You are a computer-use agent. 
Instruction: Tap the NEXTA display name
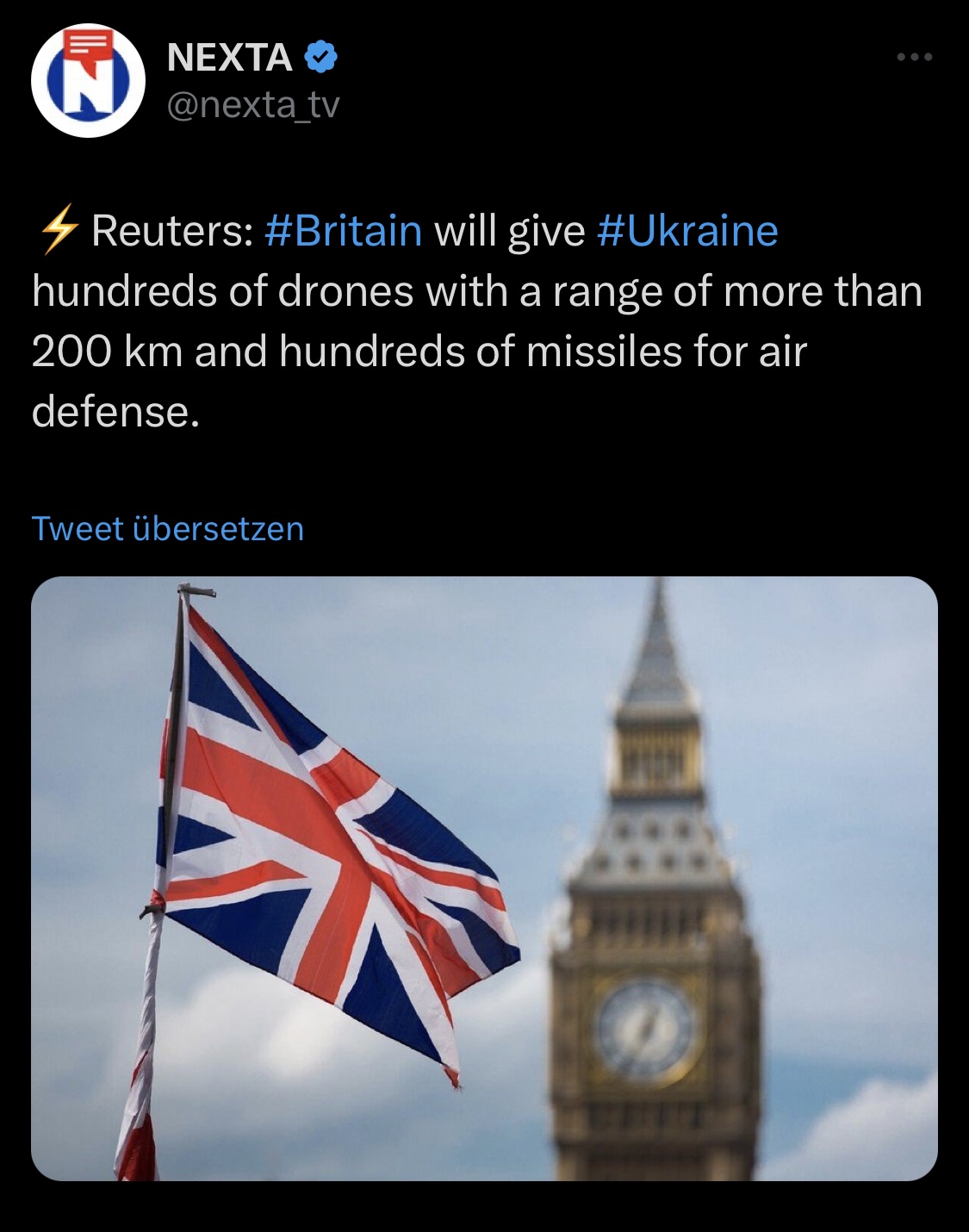click(x=229, y=58)
